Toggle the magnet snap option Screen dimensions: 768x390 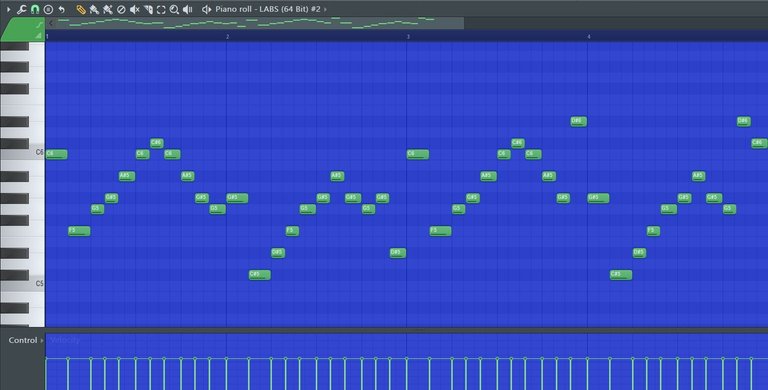(x=35, y=9)
